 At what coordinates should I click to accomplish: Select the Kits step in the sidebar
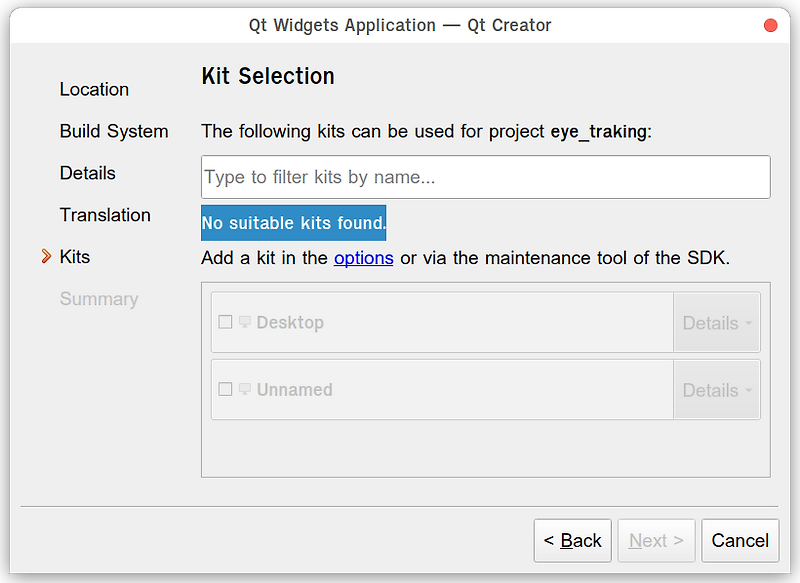pos(75,257)
